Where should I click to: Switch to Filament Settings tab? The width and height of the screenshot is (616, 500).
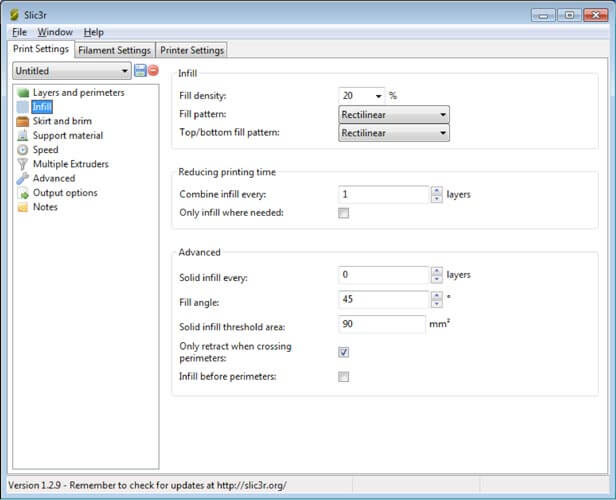114,50
